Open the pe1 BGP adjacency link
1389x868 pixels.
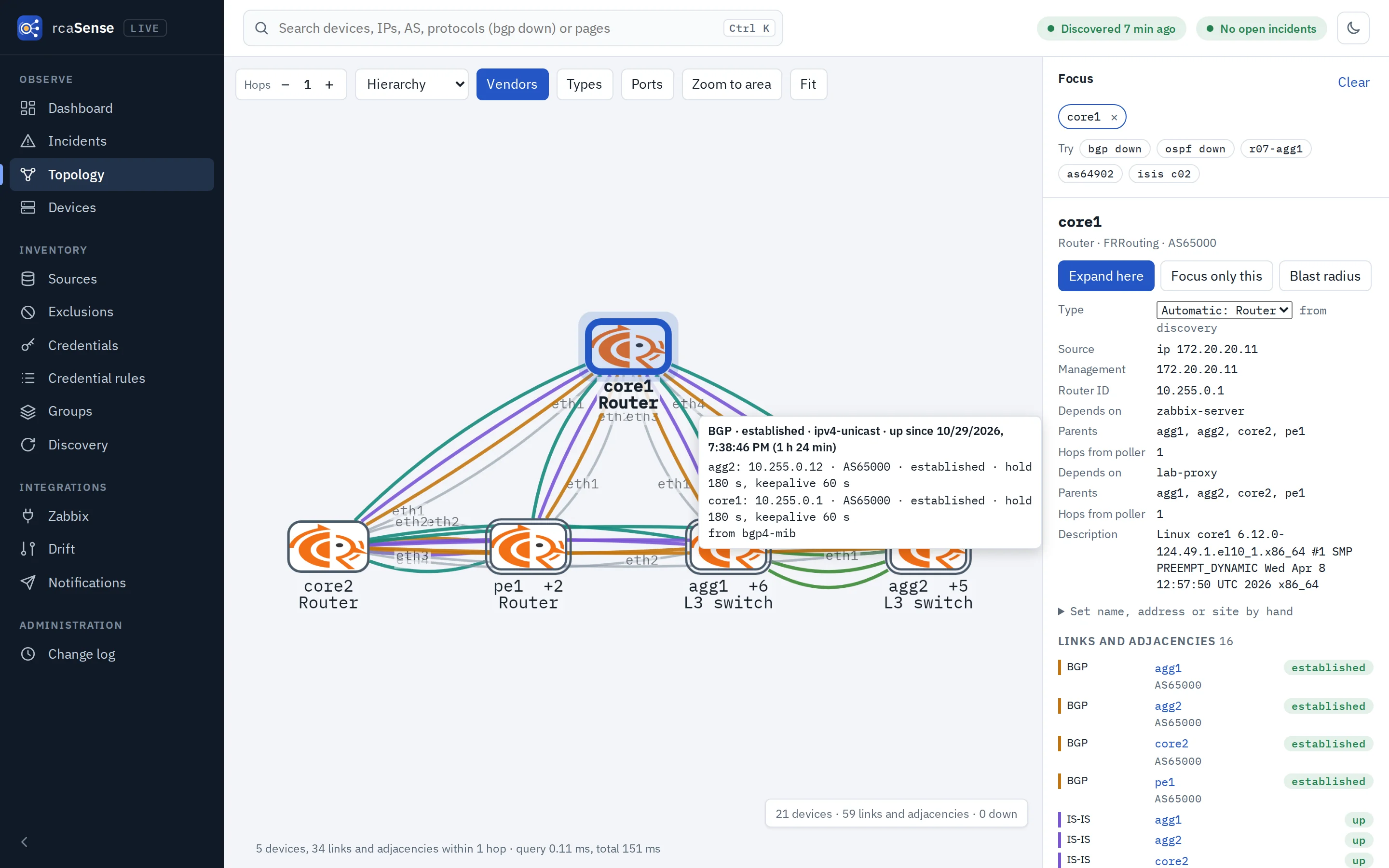(x=1165, y=782)
